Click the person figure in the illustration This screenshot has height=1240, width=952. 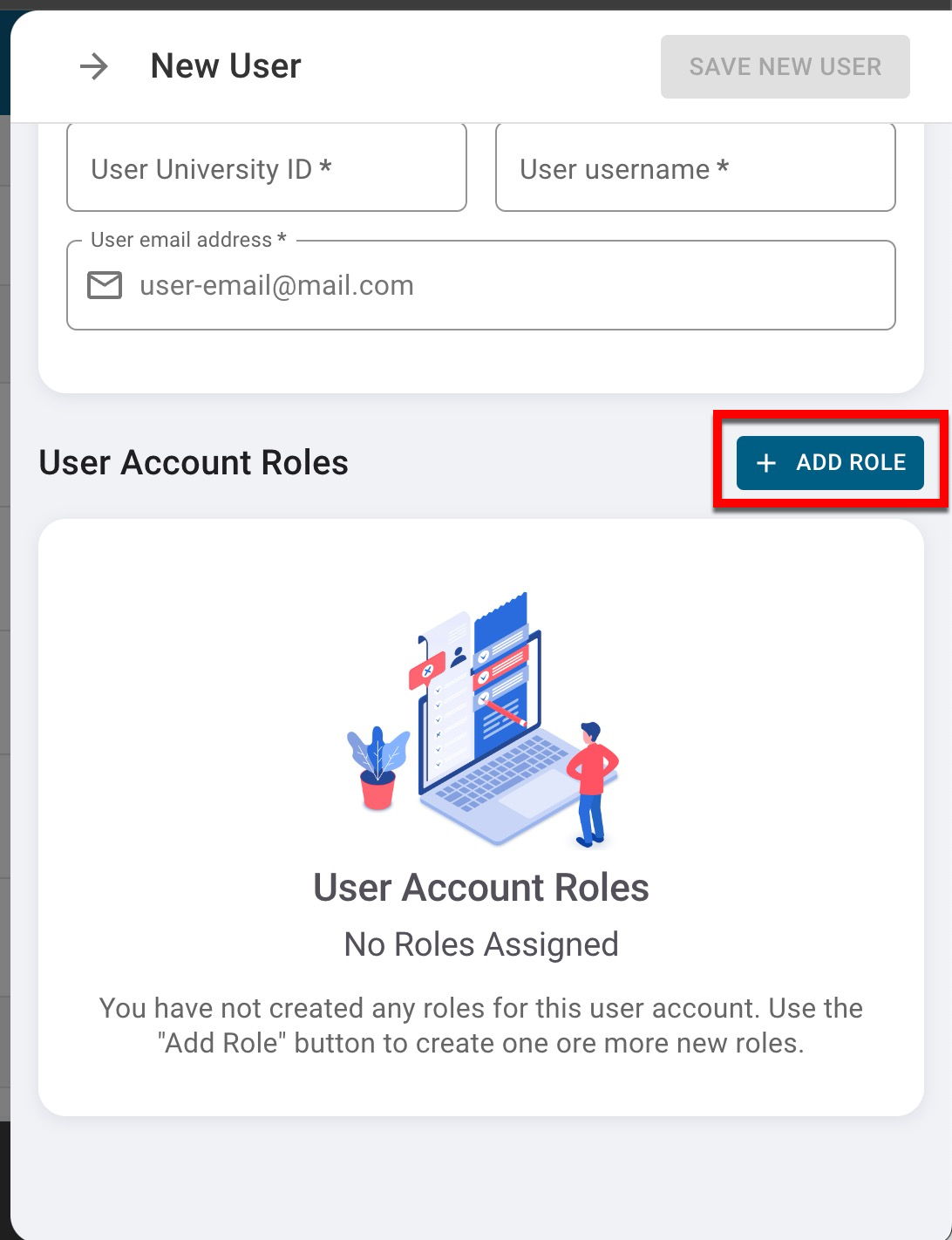pos(592,782)
